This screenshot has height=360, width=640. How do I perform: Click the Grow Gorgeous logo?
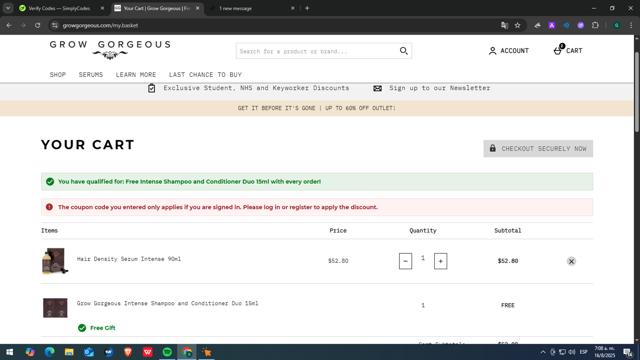pos(110,50)
